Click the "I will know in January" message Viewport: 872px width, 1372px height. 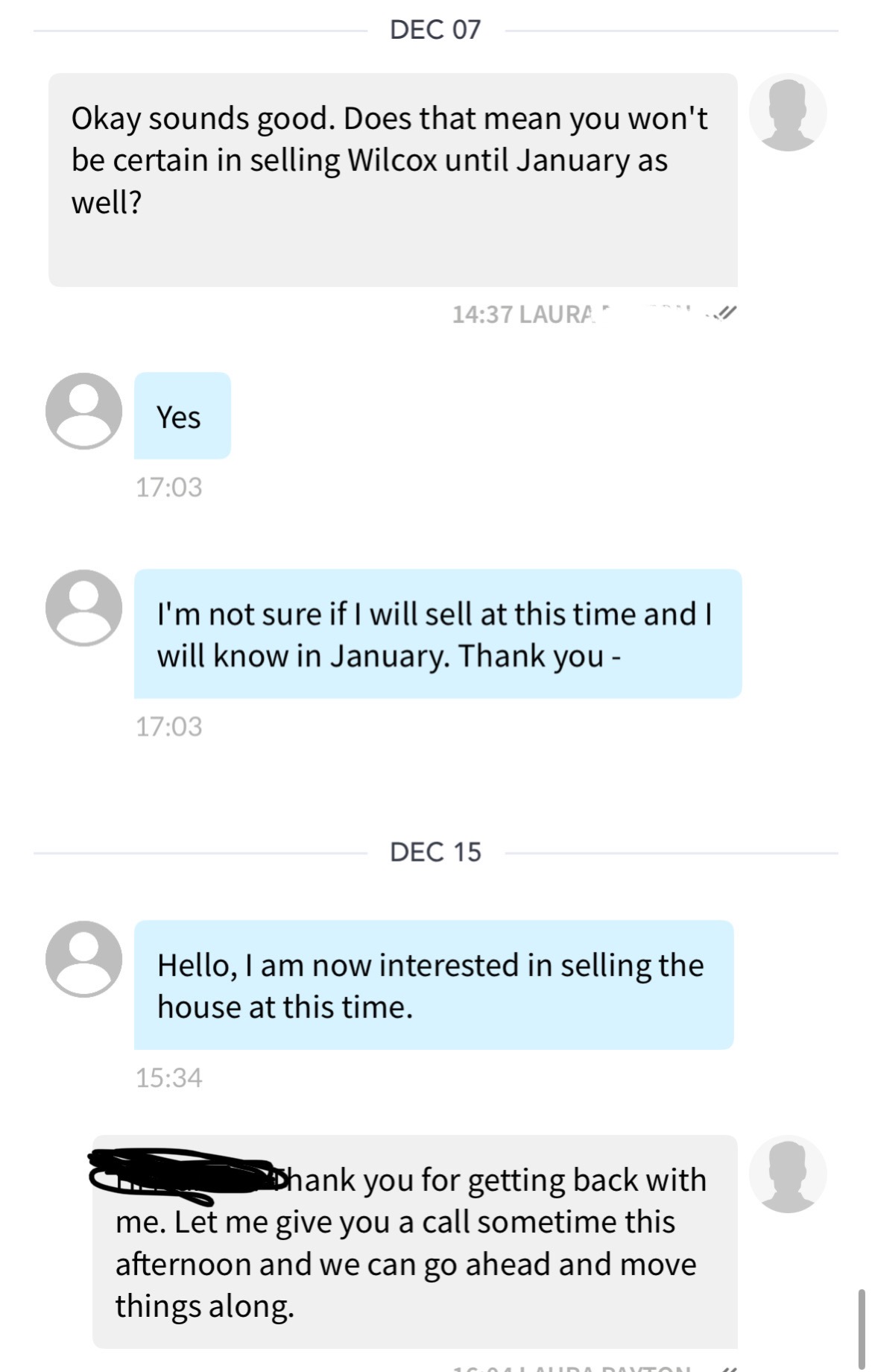(437, 634)
